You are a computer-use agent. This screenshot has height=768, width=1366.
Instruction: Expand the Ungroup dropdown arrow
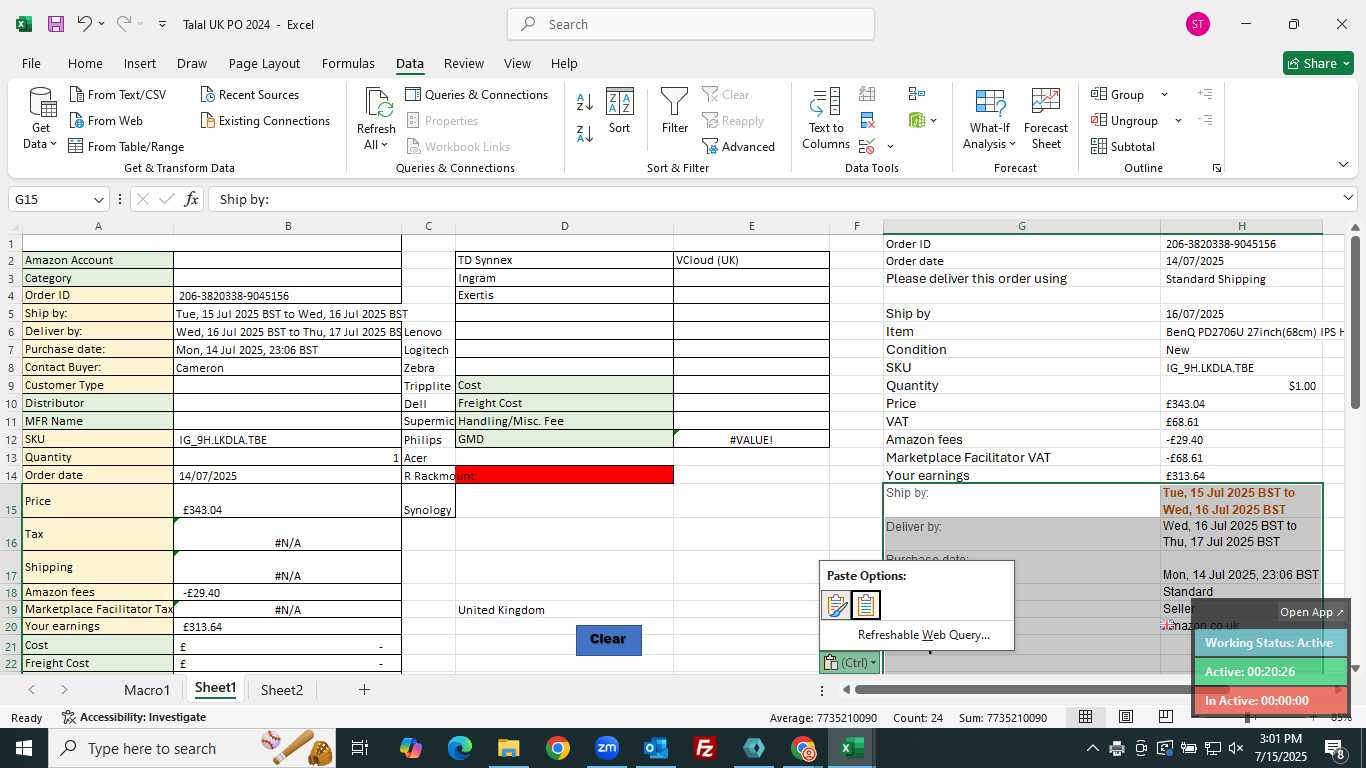coord(1178,121)
